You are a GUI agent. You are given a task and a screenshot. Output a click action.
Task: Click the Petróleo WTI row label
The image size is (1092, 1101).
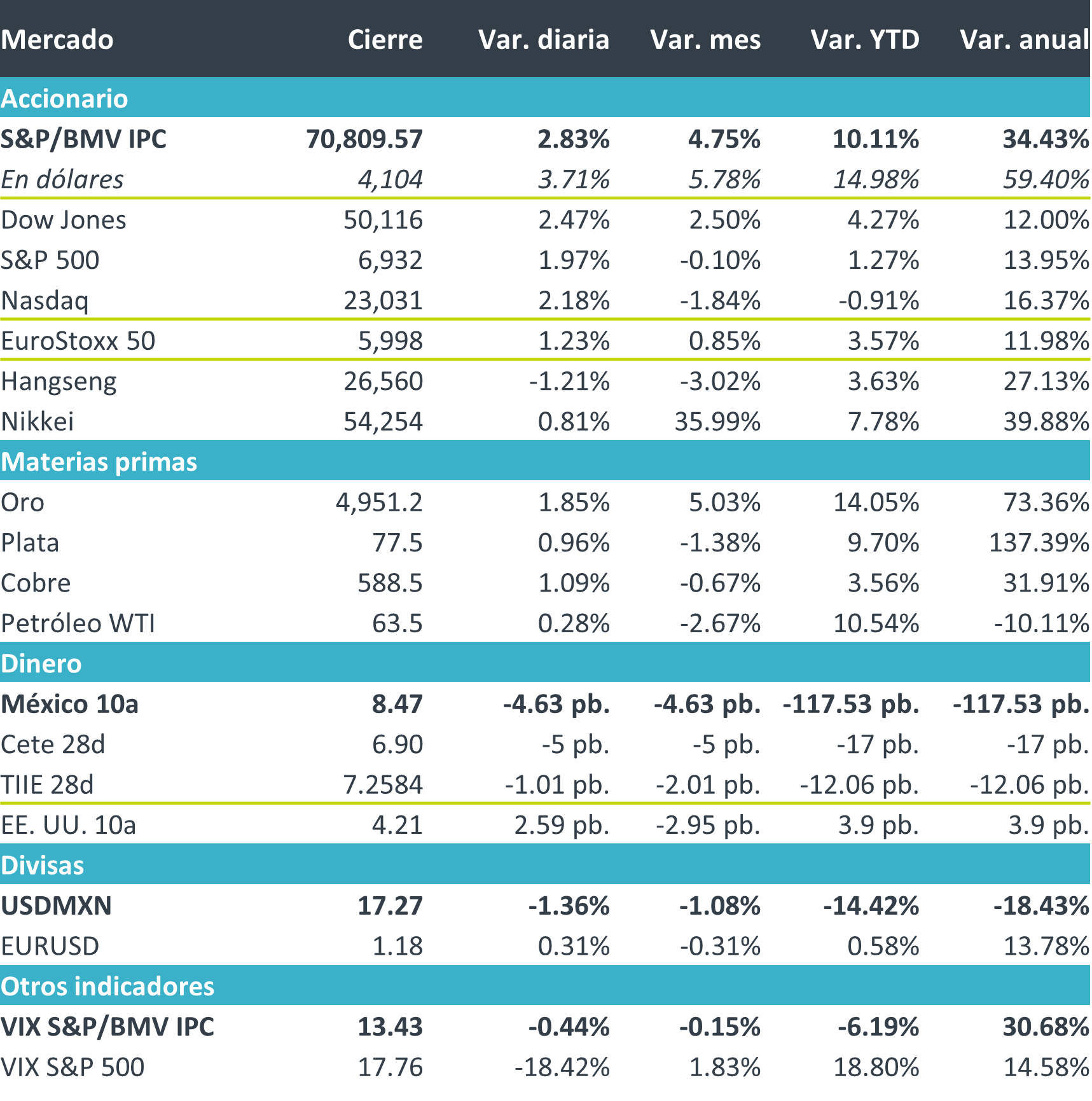tap(78, 623)
